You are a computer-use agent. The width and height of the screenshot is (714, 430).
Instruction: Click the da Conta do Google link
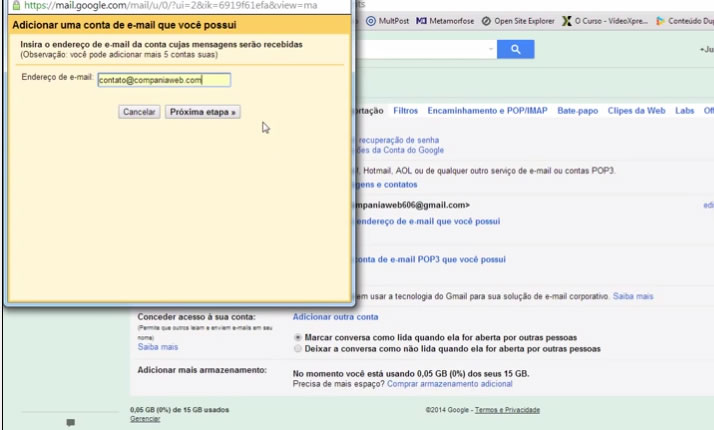coord(400,150)
